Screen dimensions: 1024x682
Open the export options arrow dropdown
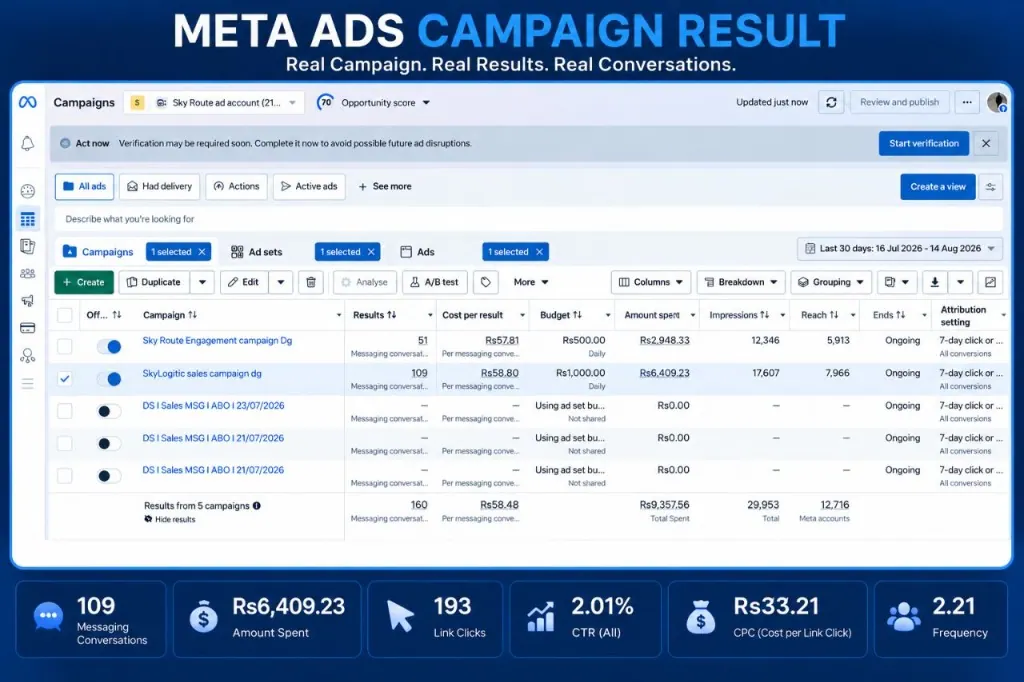coord(961,282)
